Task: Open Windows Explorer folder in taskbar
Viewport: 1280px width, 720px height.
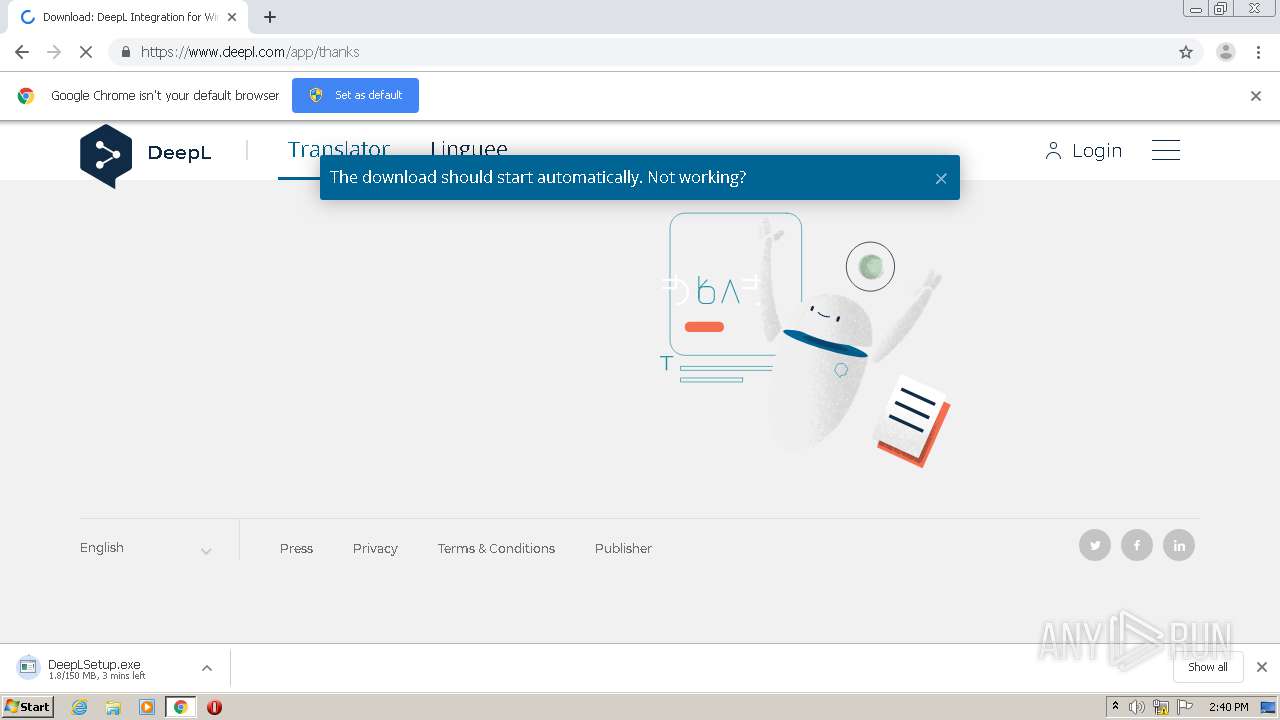Action: tap(113, 707)
